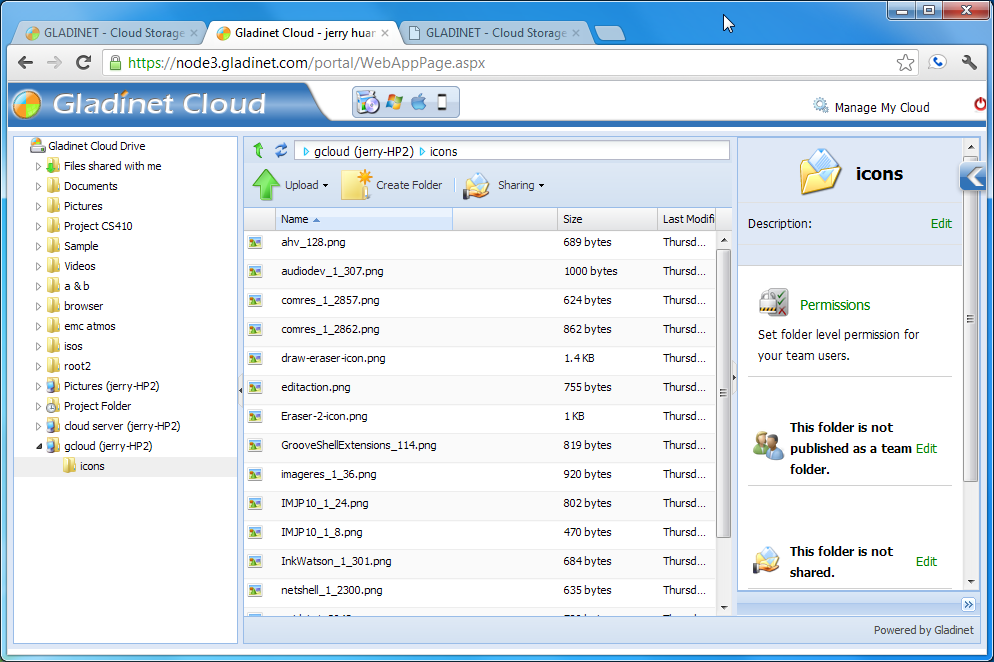Sort by the Name column header
This screenshot has height=662, width=994.
[x=363, y=219]
